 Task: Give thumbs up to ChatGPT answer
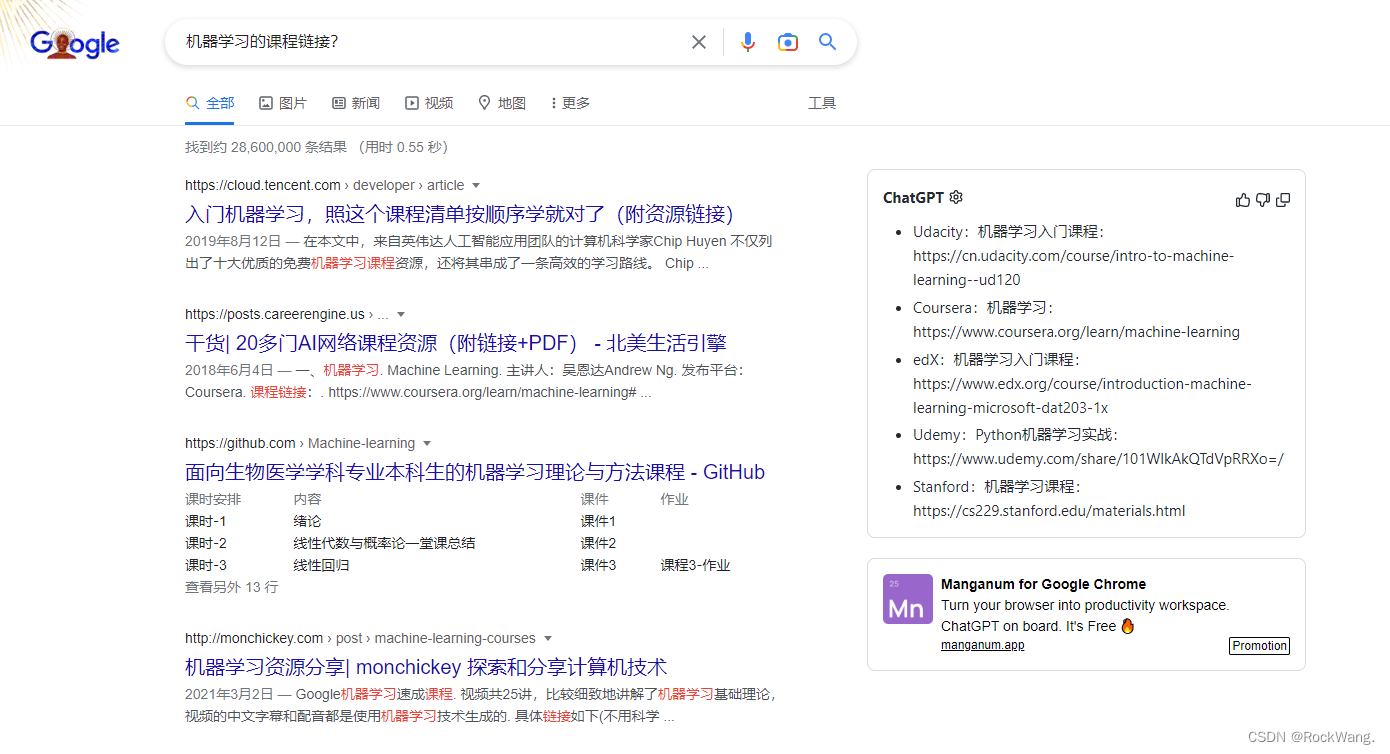click(1243, 200)
